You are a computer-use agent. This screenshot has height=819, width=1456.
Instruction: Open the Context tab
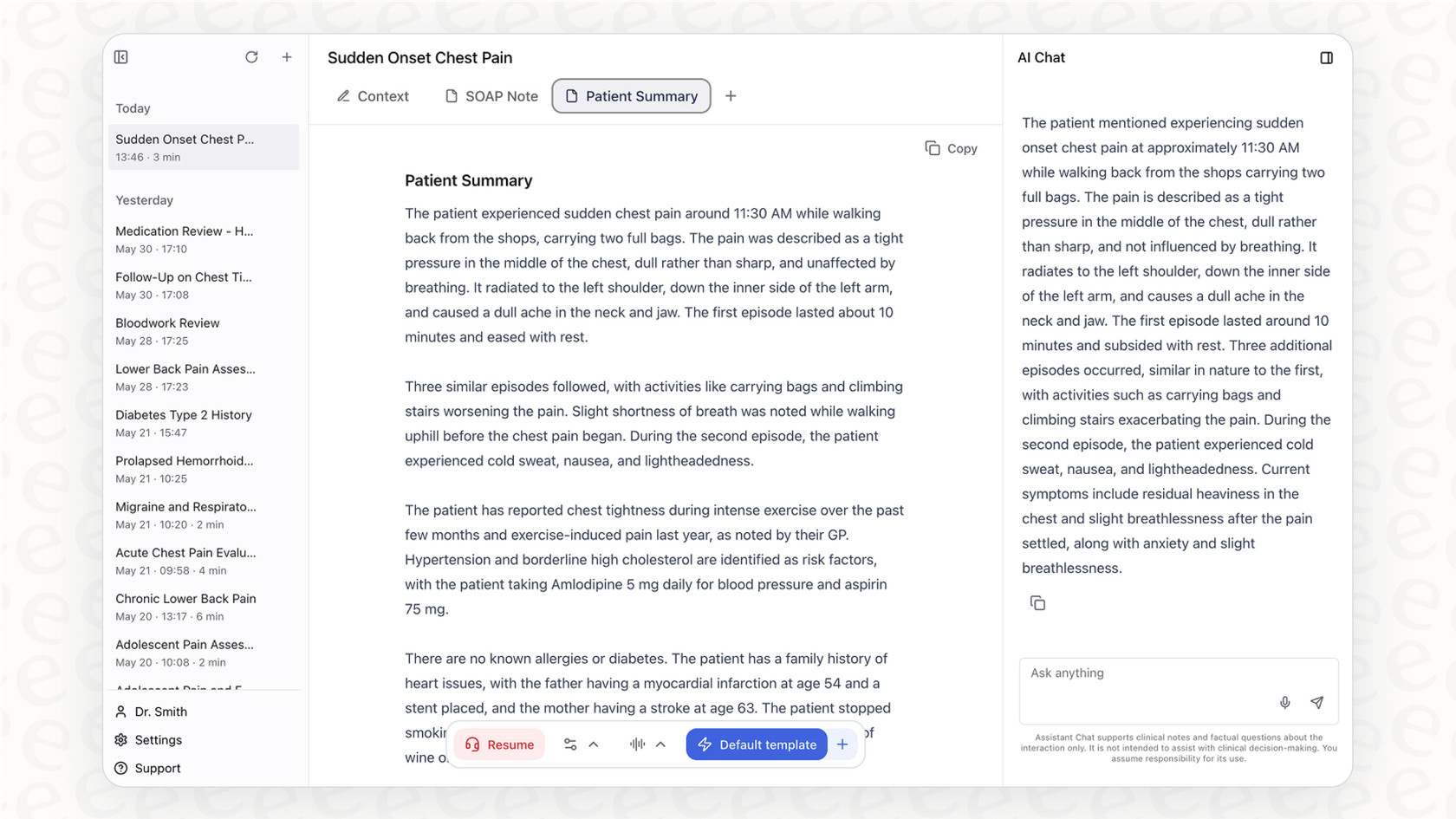373,96
